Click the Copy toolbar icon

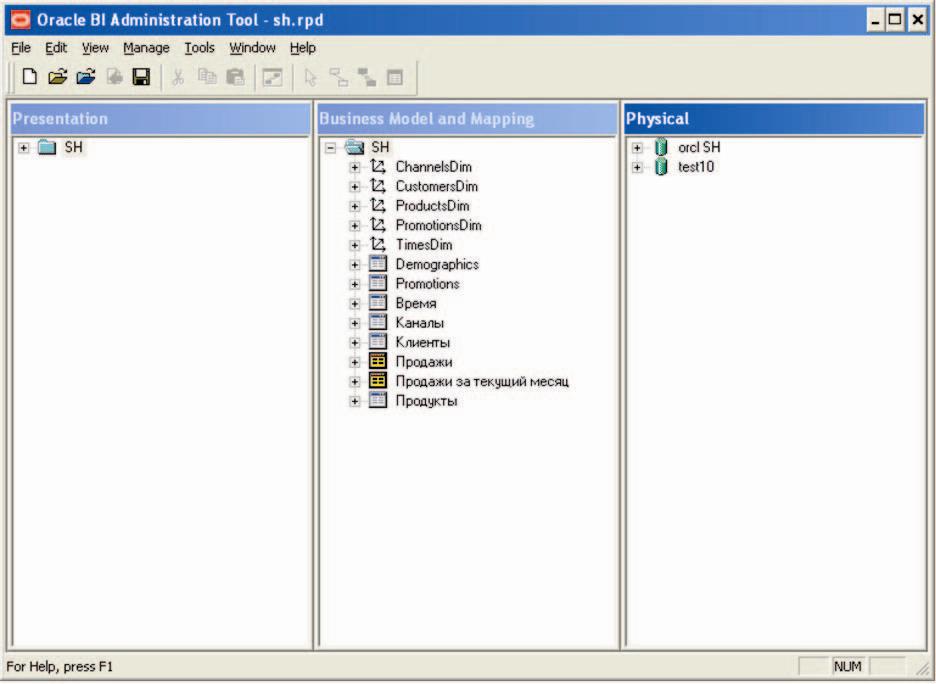[x=207, y=76]
